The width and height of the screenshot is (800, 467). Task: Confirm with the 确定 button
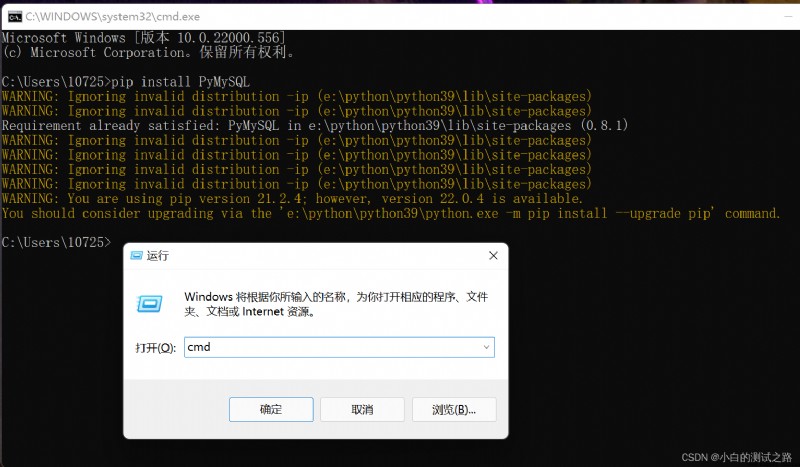[271, 409]
